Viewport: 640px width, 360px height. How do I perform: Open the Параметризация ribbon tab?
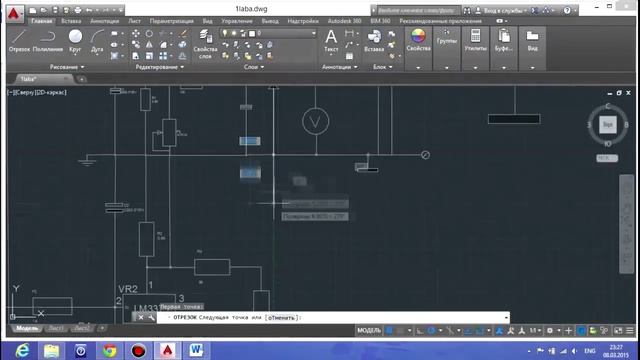171,21
